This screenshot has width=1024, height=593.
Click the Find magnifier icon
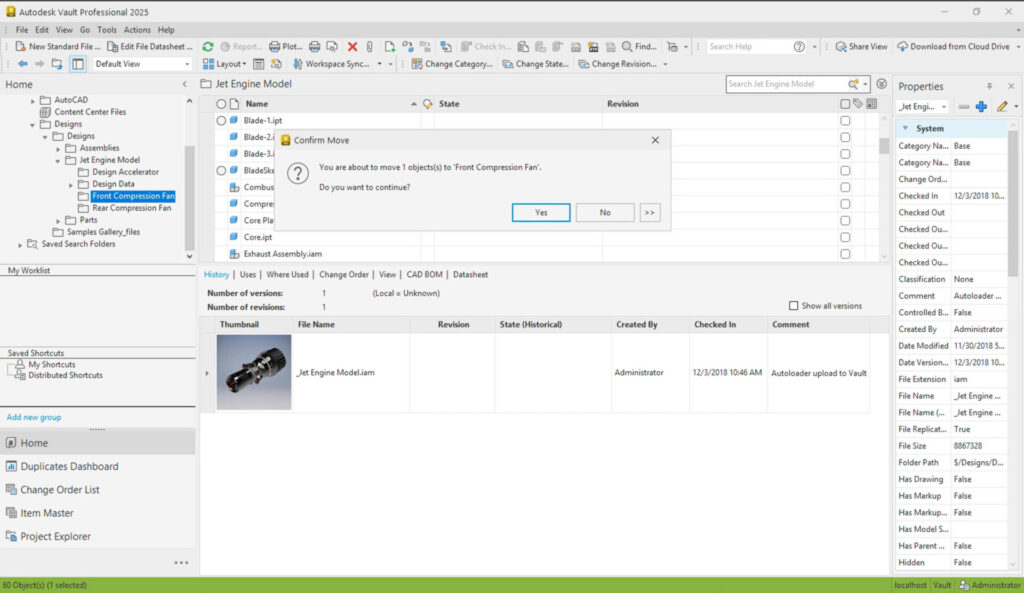point(627,47)
